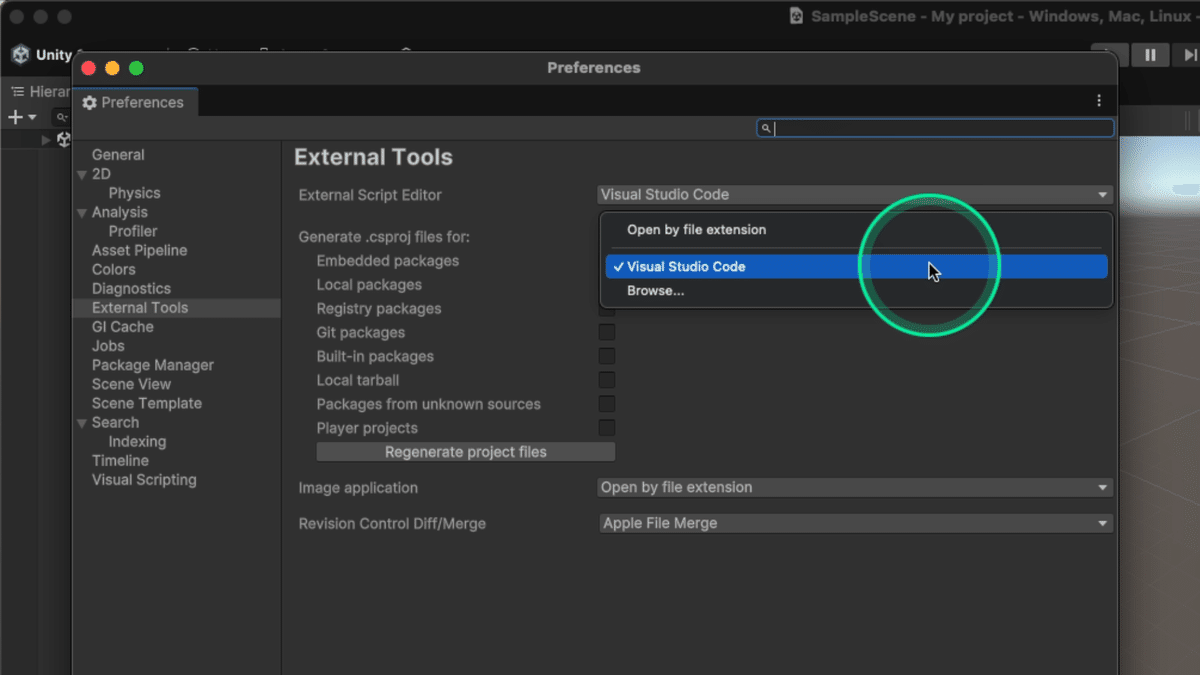1200x675 pixels.
Task: Switch to the Preferences tab
Action: 135,102
